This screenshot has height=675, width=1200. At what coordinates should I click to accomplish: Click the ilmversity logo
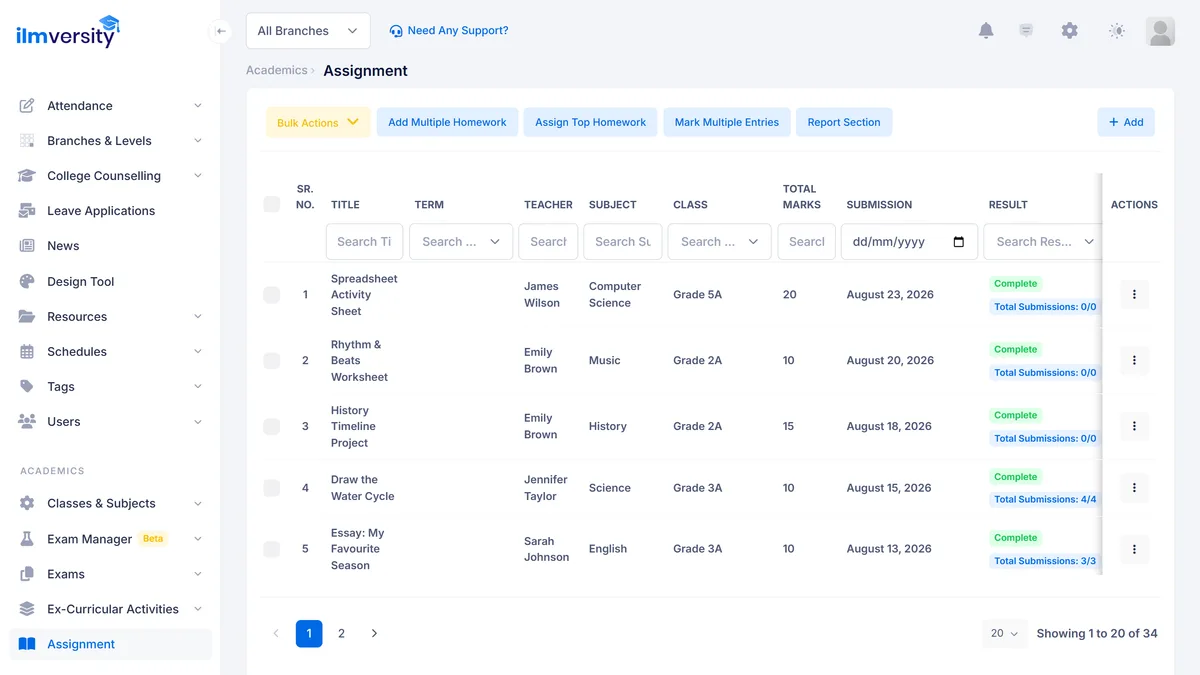click(67, 33)
